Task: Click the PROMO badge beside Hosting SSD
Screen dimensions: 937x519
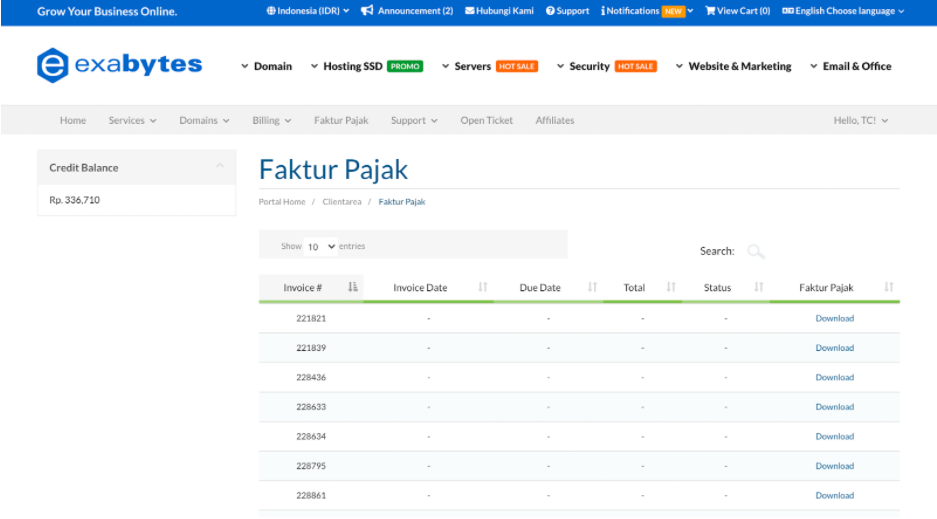Action: 405,66
